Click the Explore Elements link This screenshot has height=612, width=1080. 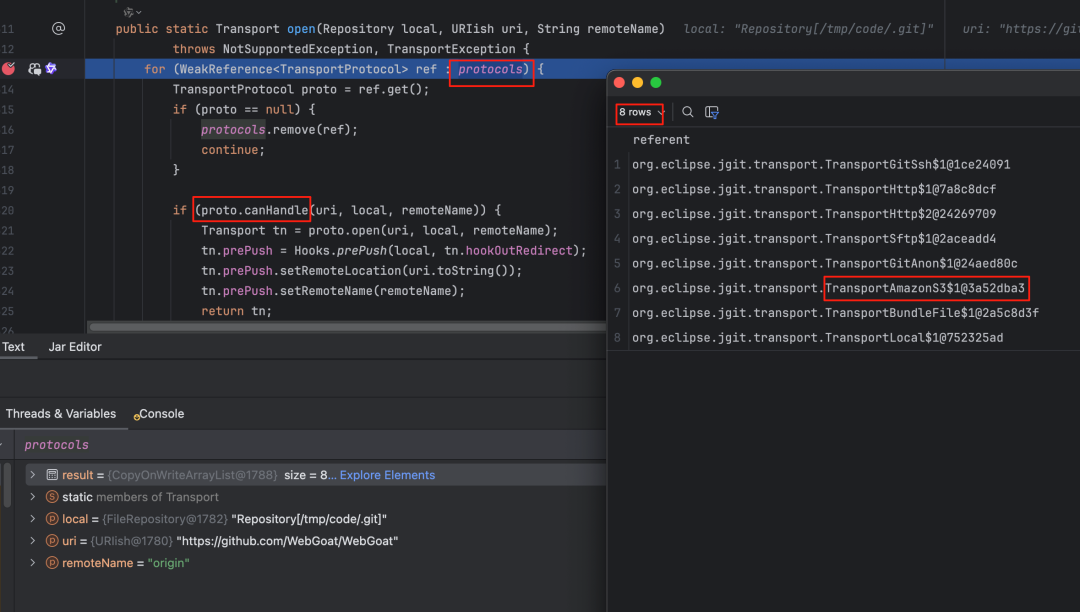387,475
